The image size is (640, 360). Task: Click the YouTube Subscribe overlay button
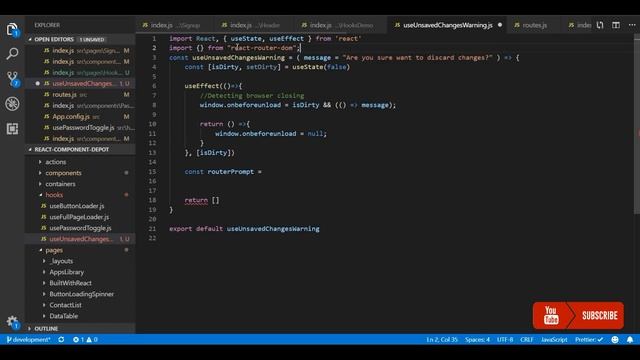pyautogui.click(x=578, y=315)
